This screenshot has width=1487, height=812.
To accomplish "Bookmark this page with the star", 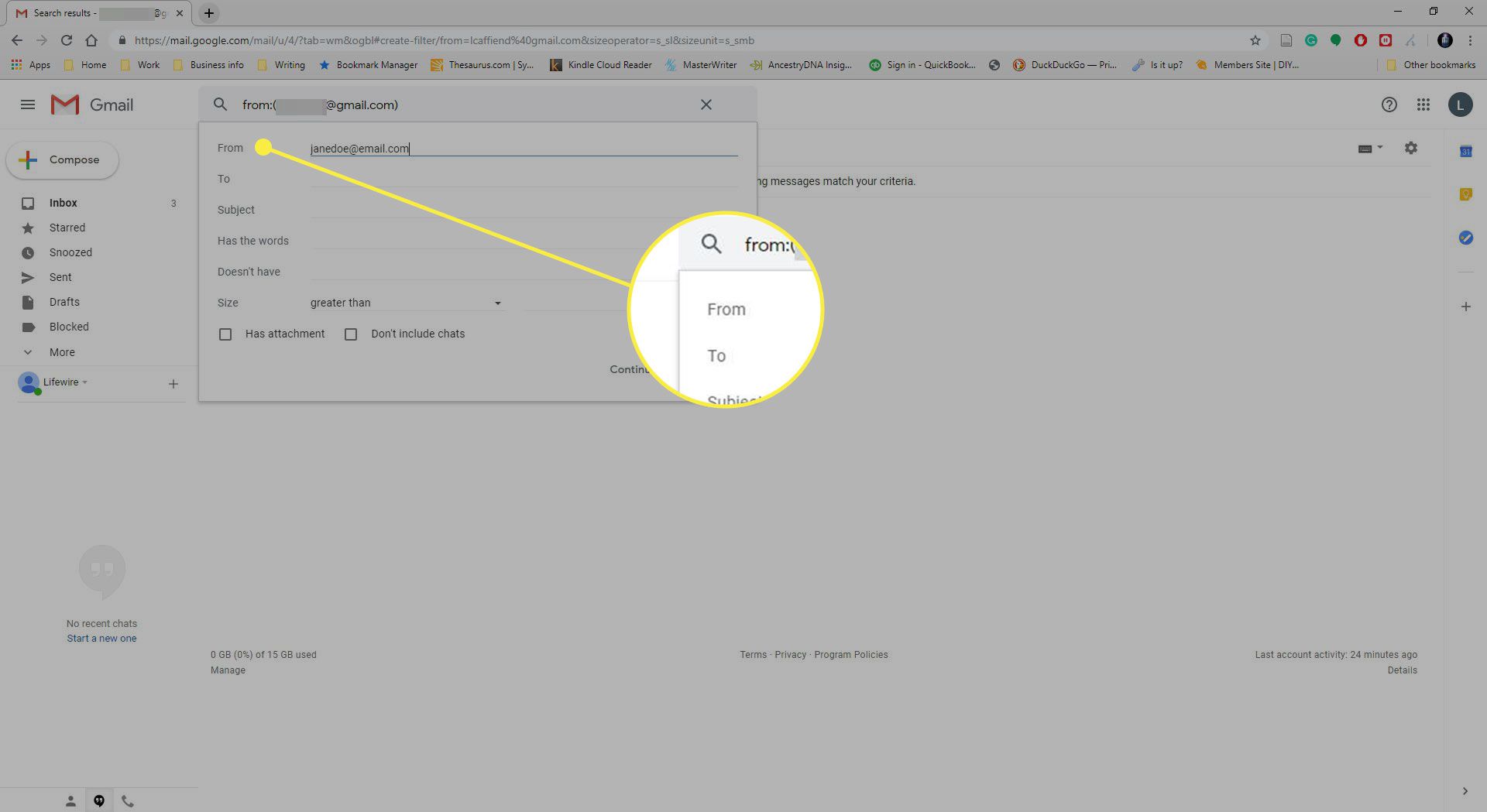I will point(1255,40).
